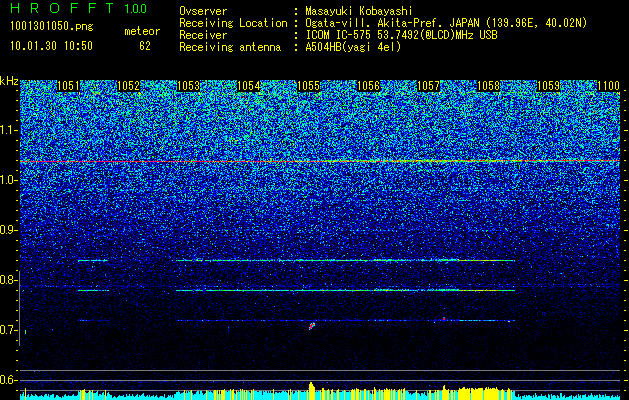Click the 1057 time marker
Viewport: 629px width, 400px height.
[x=428, y=86]
